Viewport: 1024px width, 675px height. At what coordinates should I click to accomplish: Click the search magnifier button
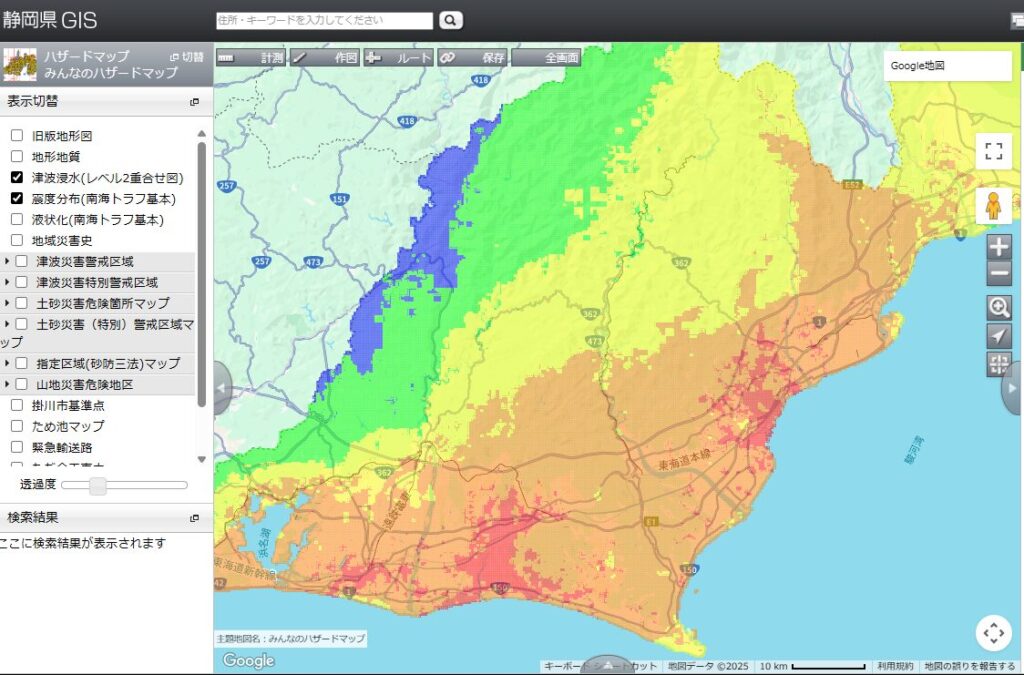(451, 20)
